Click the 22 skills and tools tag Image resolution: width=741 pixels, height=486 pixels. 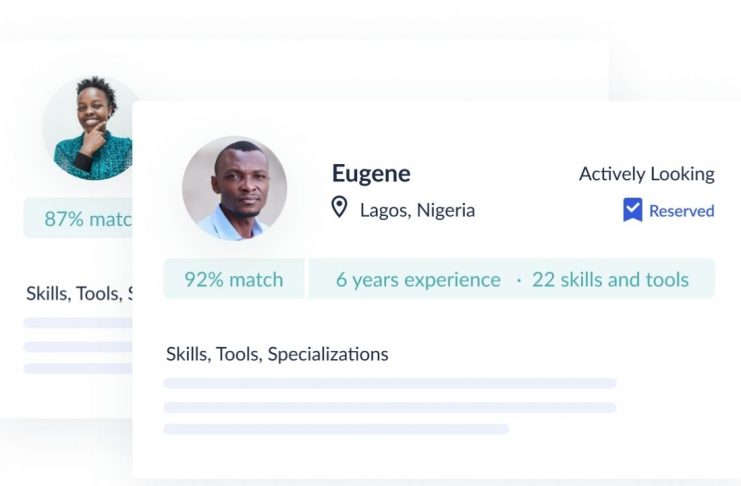click(610, 279)
